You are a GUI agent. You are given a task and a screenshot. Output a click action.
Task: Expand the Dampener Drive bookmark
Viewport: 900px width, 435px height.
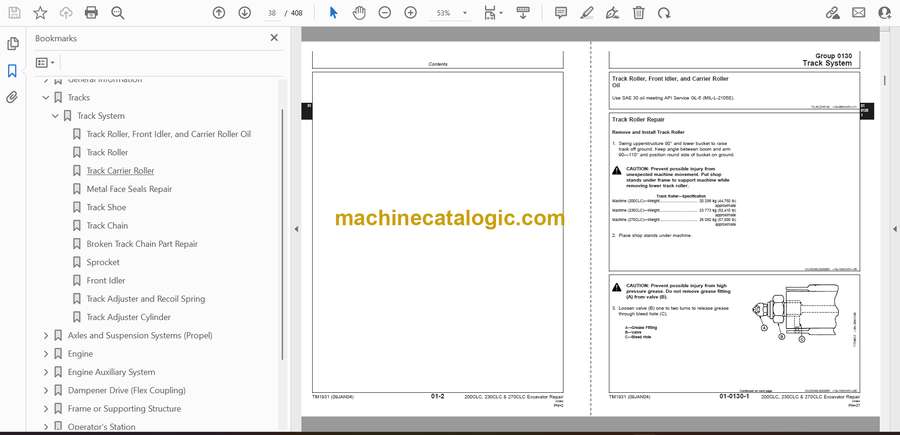[x=46, y=391]
